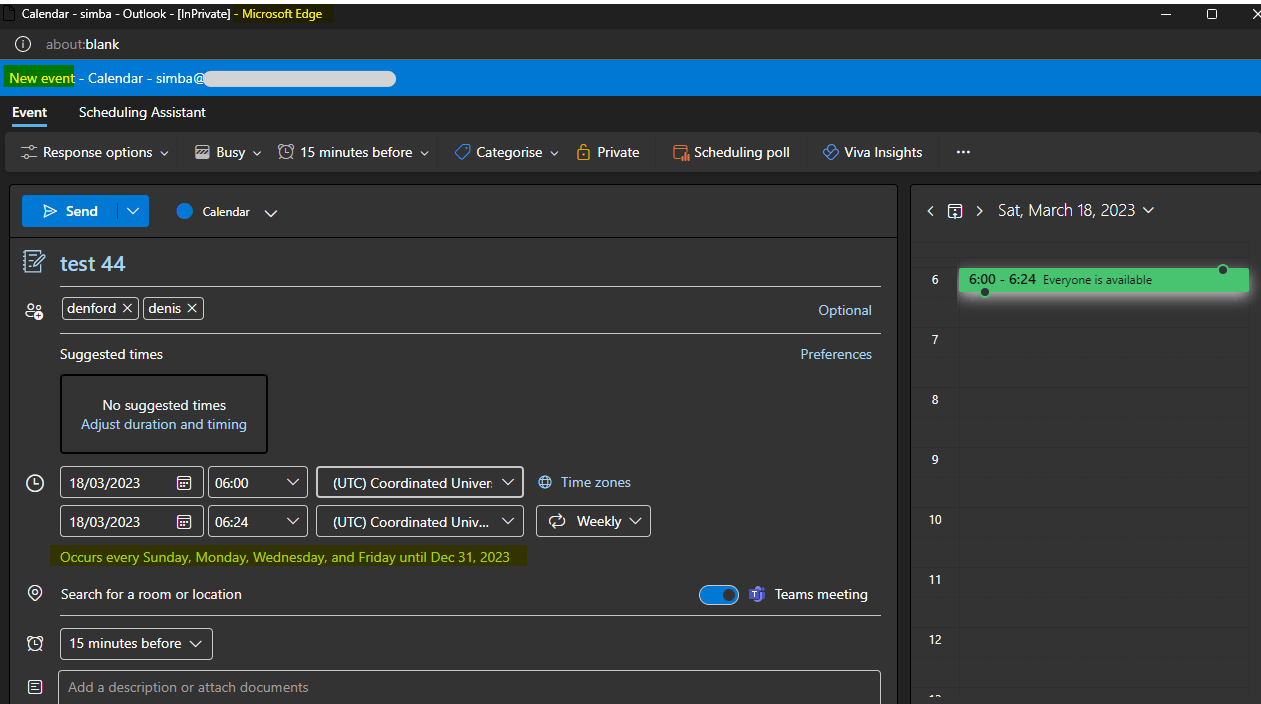
Task: Open the Calendar selector dropdown
Action: point(226,212)
